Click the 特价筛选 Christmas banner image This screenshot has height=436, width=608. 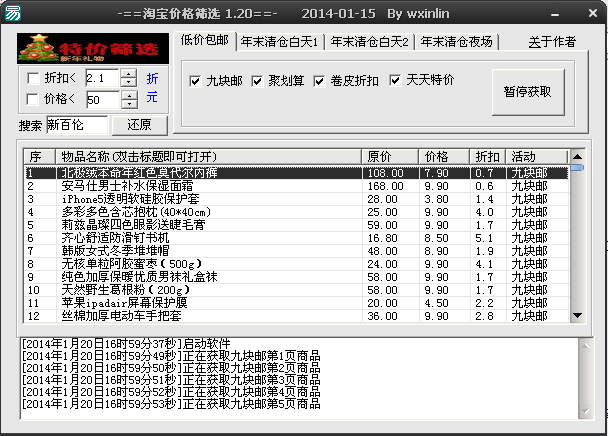tap(93, 48)
